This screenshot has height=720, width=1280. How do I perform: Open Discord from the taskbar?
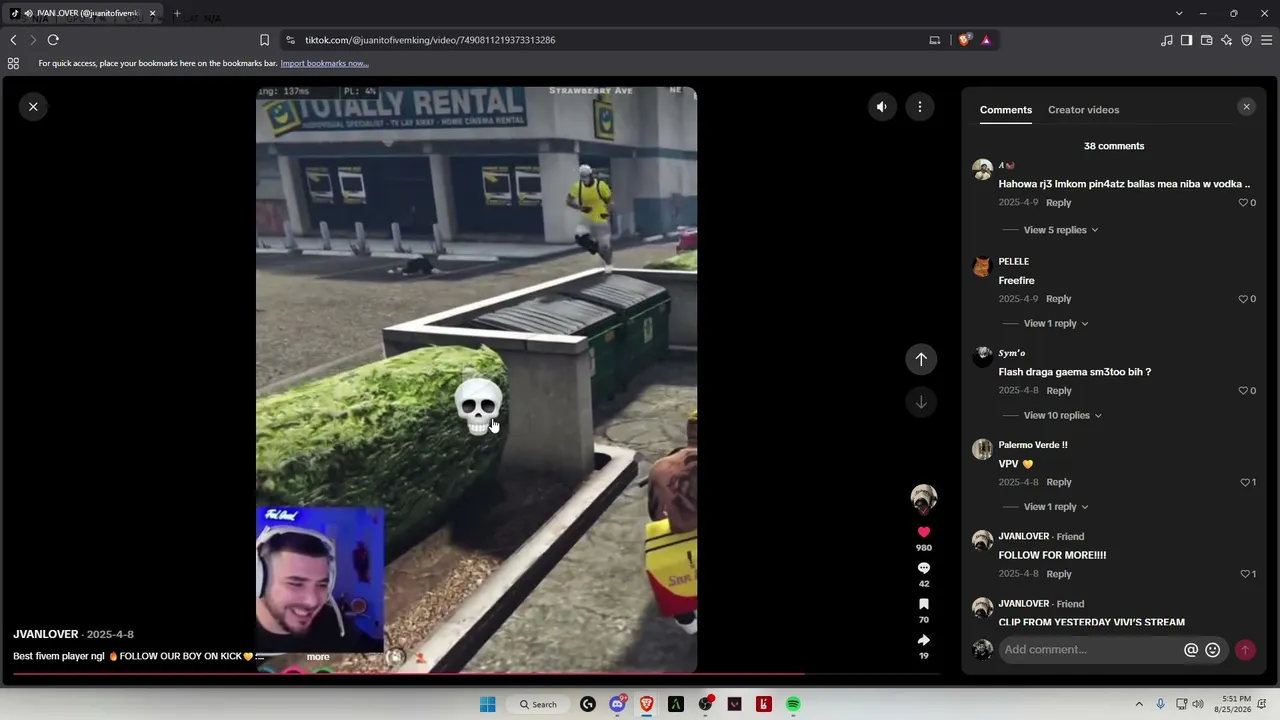pyautogui.click(x=617, y=704)
